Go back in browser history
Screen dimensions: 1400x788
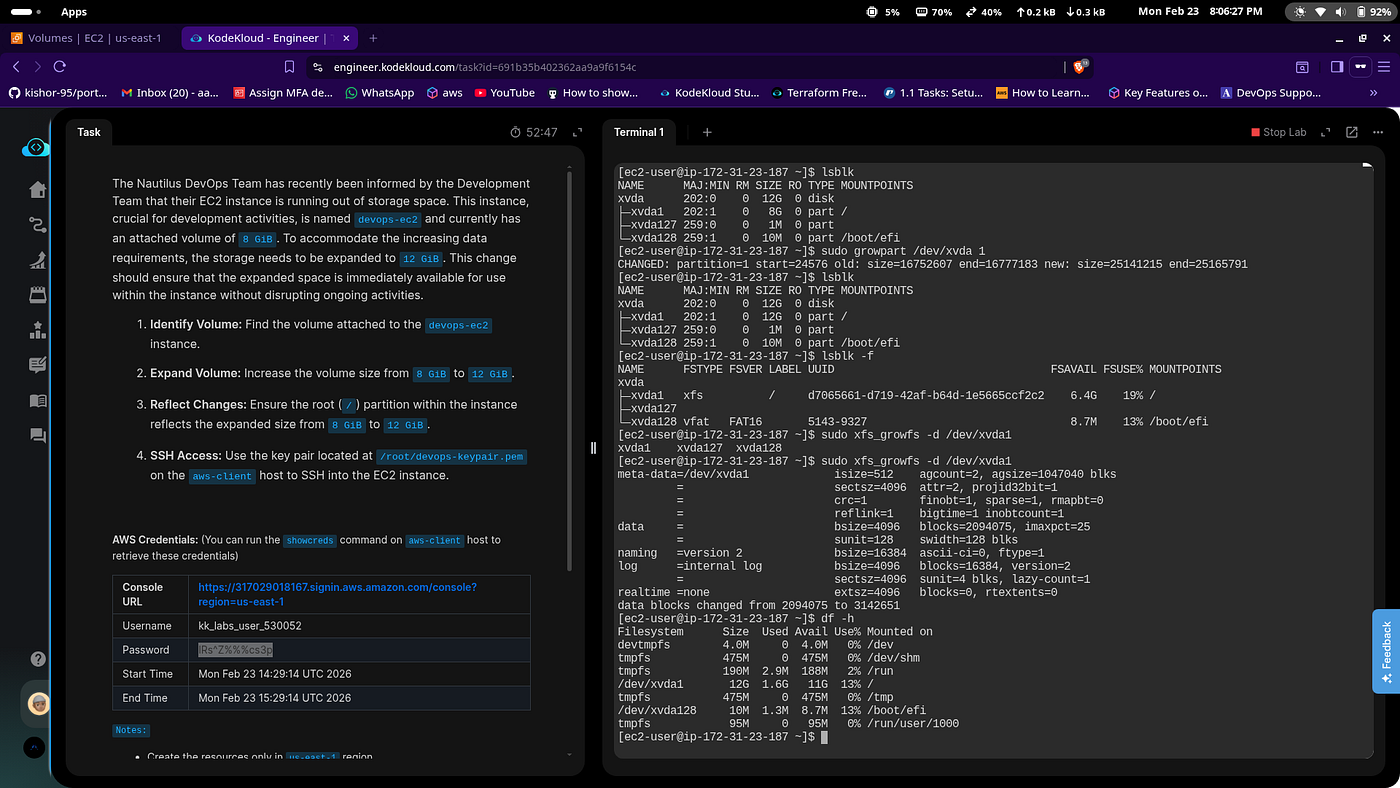pyautogui.click(x=16, y=67)
